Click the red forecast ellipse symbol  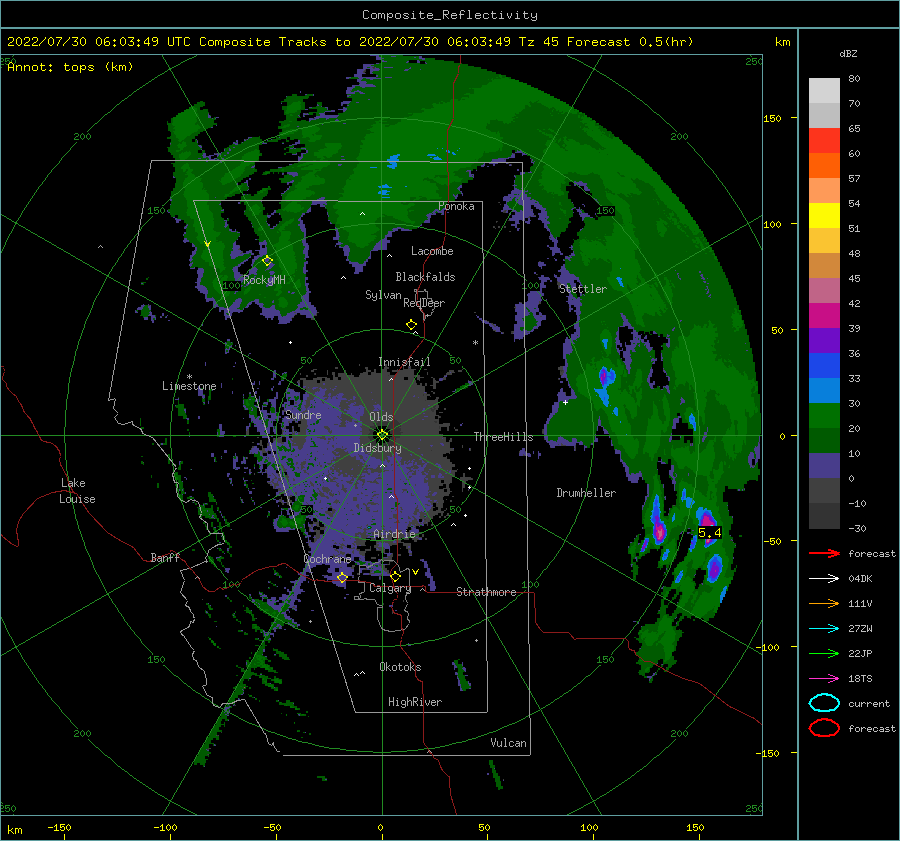(x=824, y=728)
